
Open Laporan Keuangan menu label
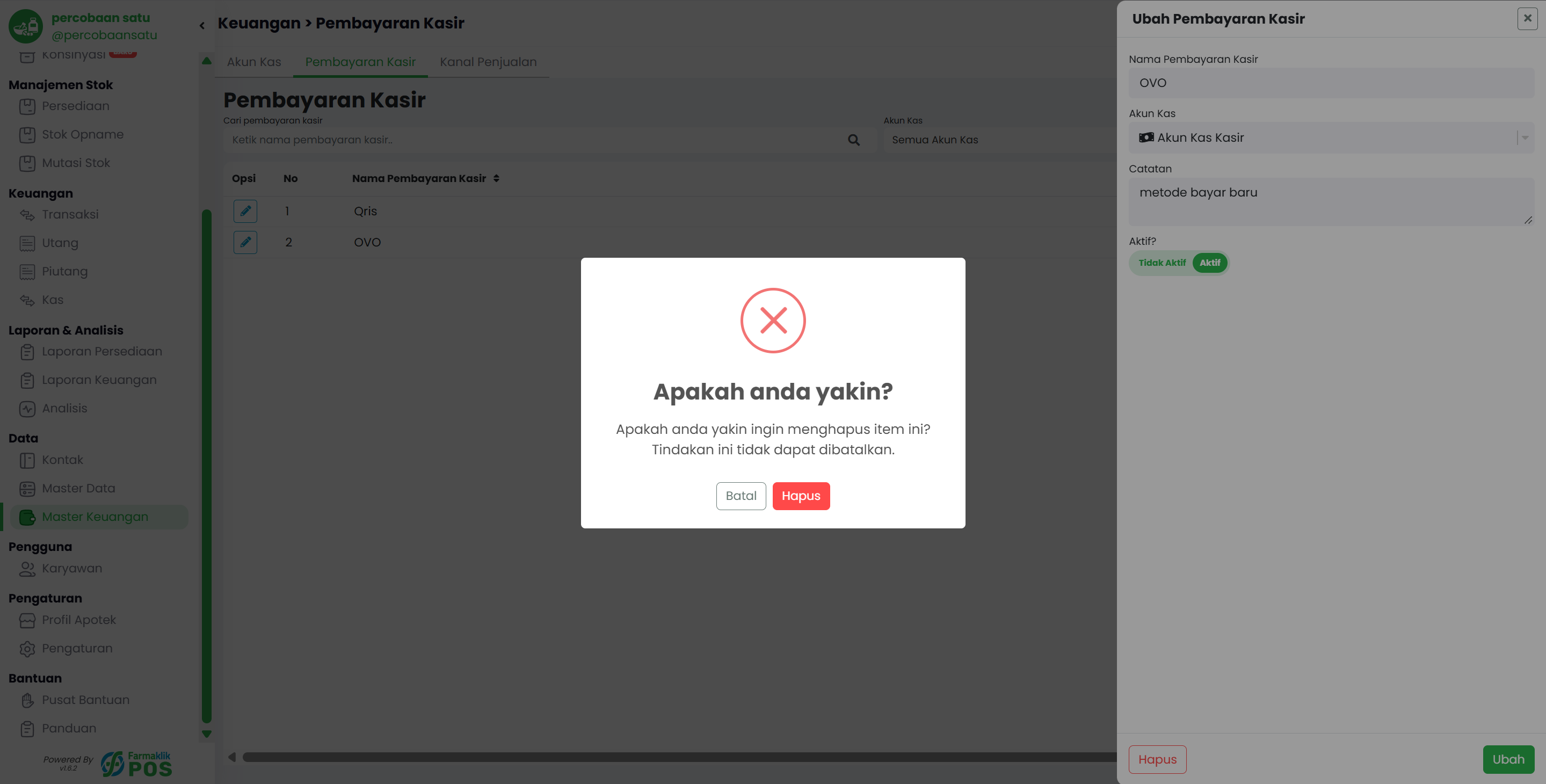pyautogui.click(x=99, y=380)
